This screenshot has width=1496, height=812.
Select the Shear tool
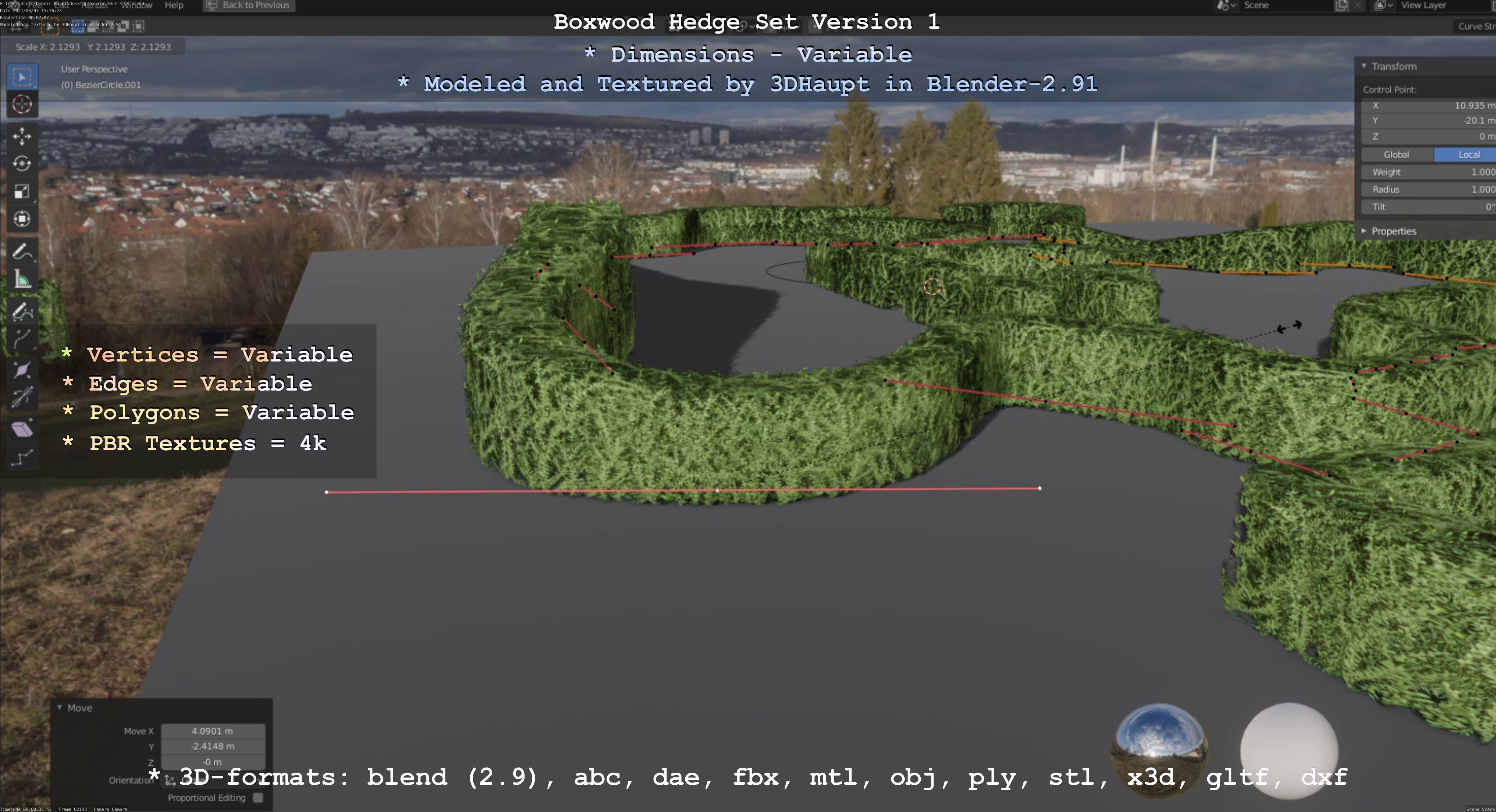22,430
